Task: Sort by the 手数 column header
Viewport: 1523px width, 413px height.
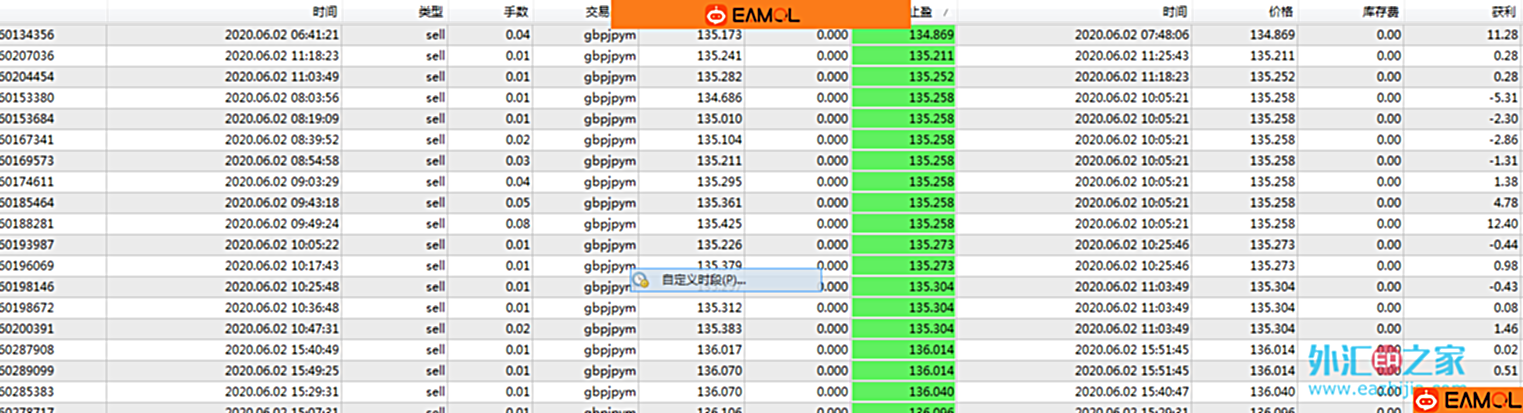Action: 517,12
